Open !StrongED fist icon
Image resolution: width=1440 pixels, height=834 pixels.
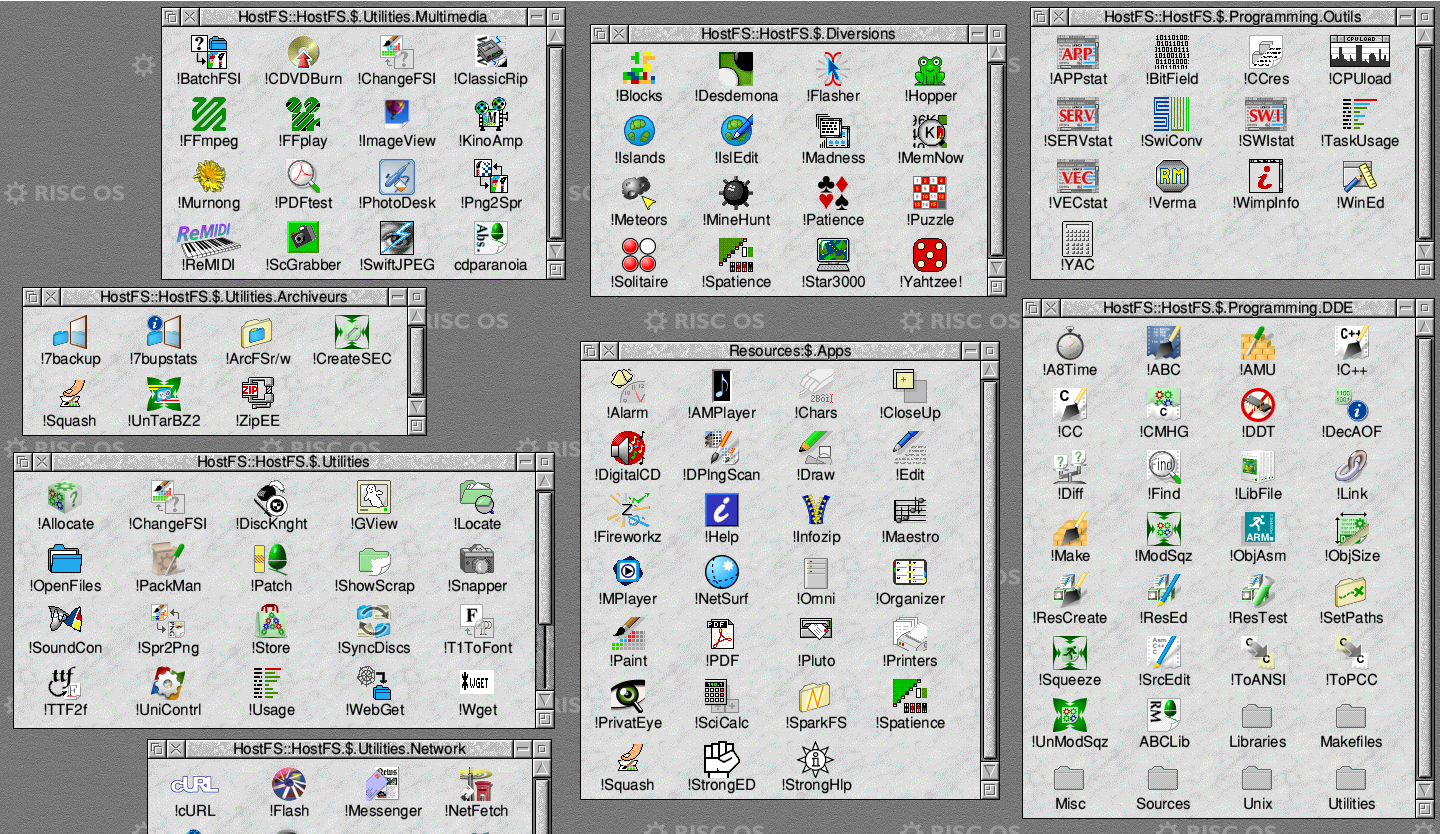tap(722, 759)
